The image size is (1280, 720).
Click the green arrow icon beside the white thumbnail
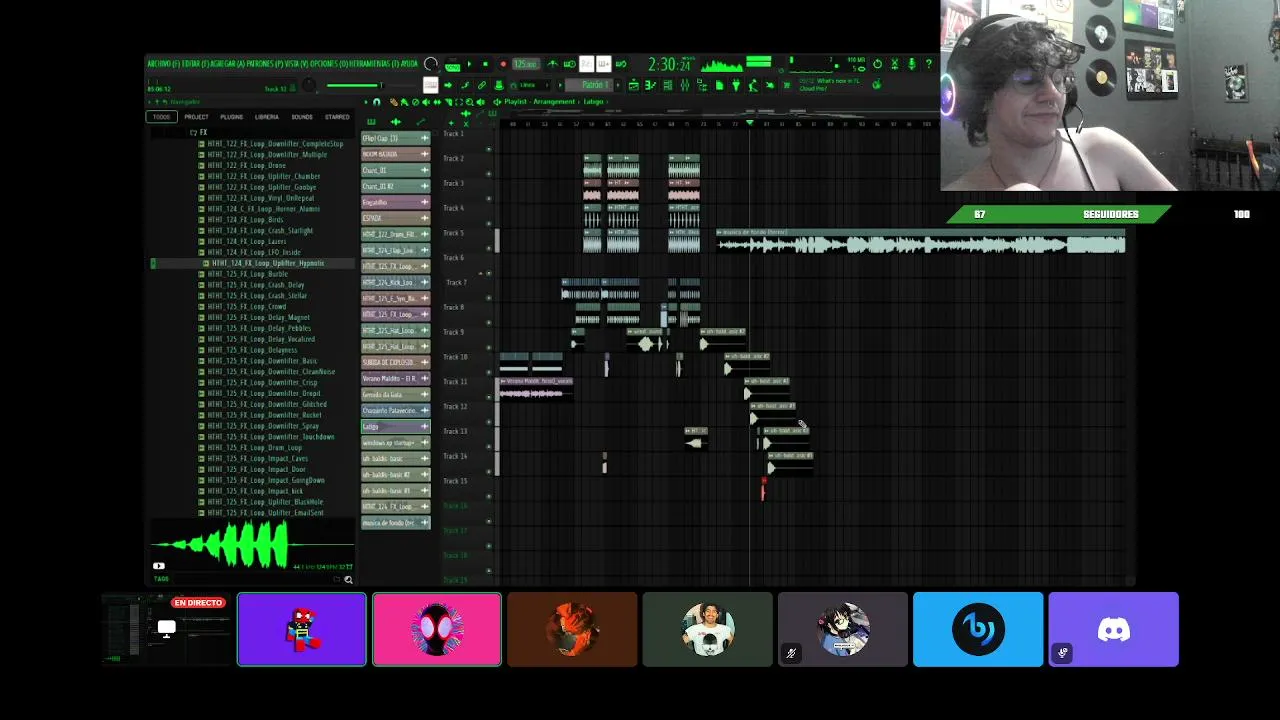(448, 85)
